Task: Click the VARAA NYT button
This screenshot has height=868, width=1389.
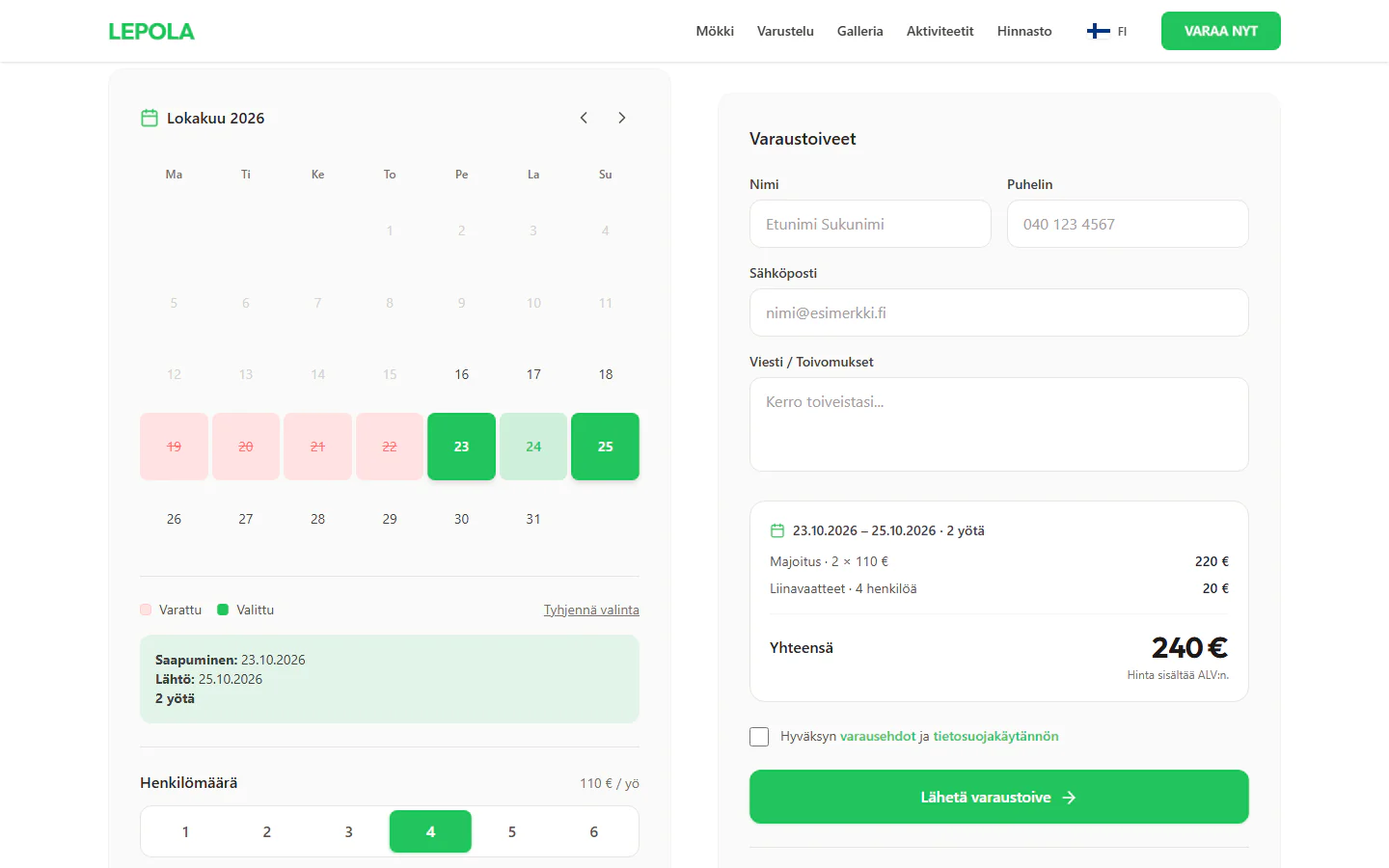Action: point(1221,31)
